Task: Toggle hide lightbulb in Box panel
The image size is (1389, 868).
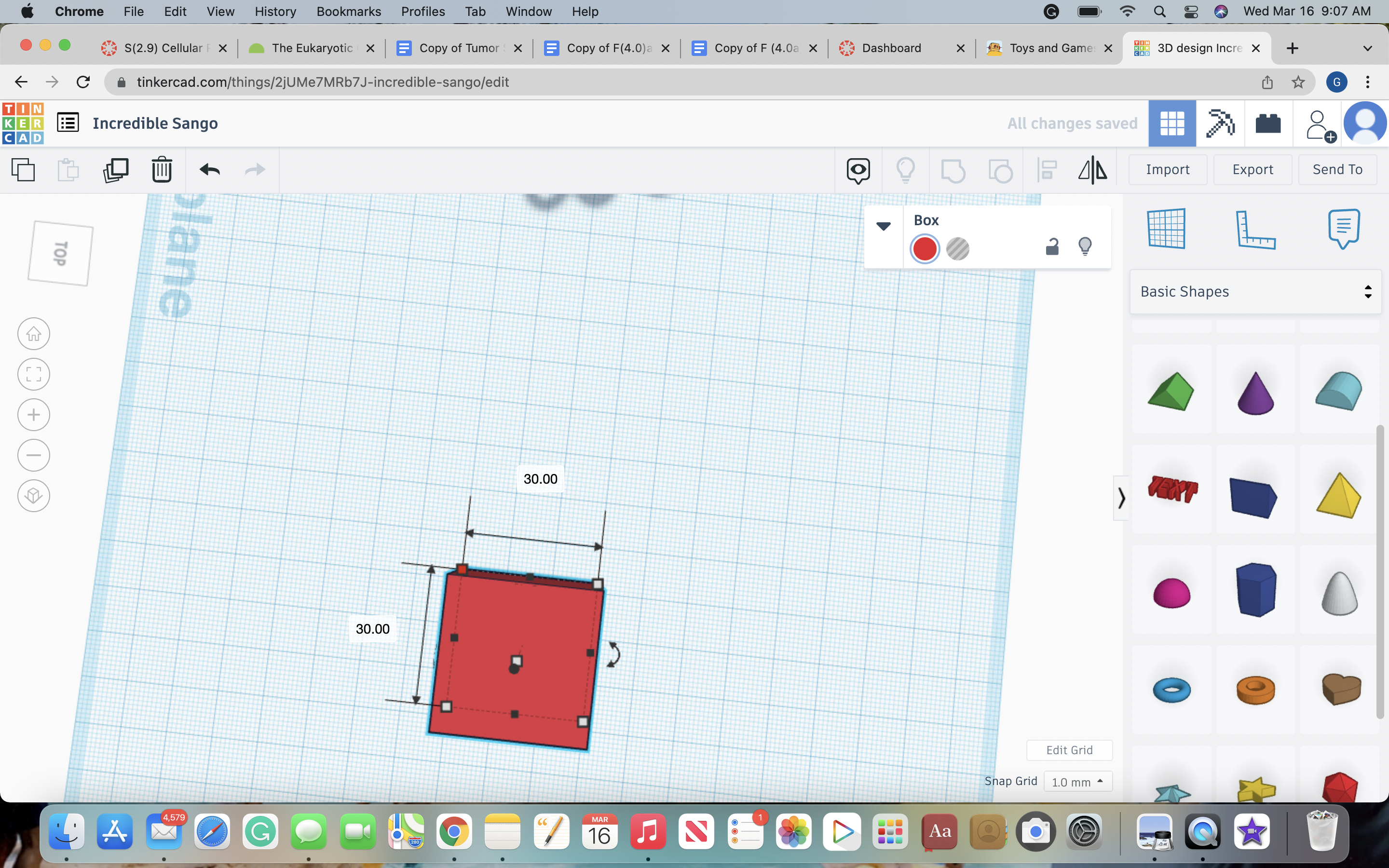Action: pos(1085,247)
